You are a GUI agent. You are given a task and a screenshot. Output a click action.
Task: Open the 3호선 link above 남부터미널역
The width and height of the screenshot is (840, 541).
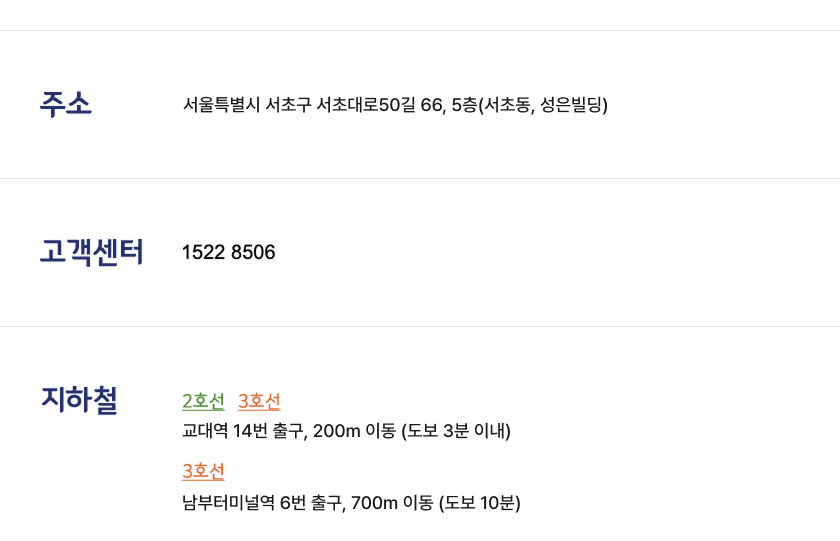coord(203,471)
